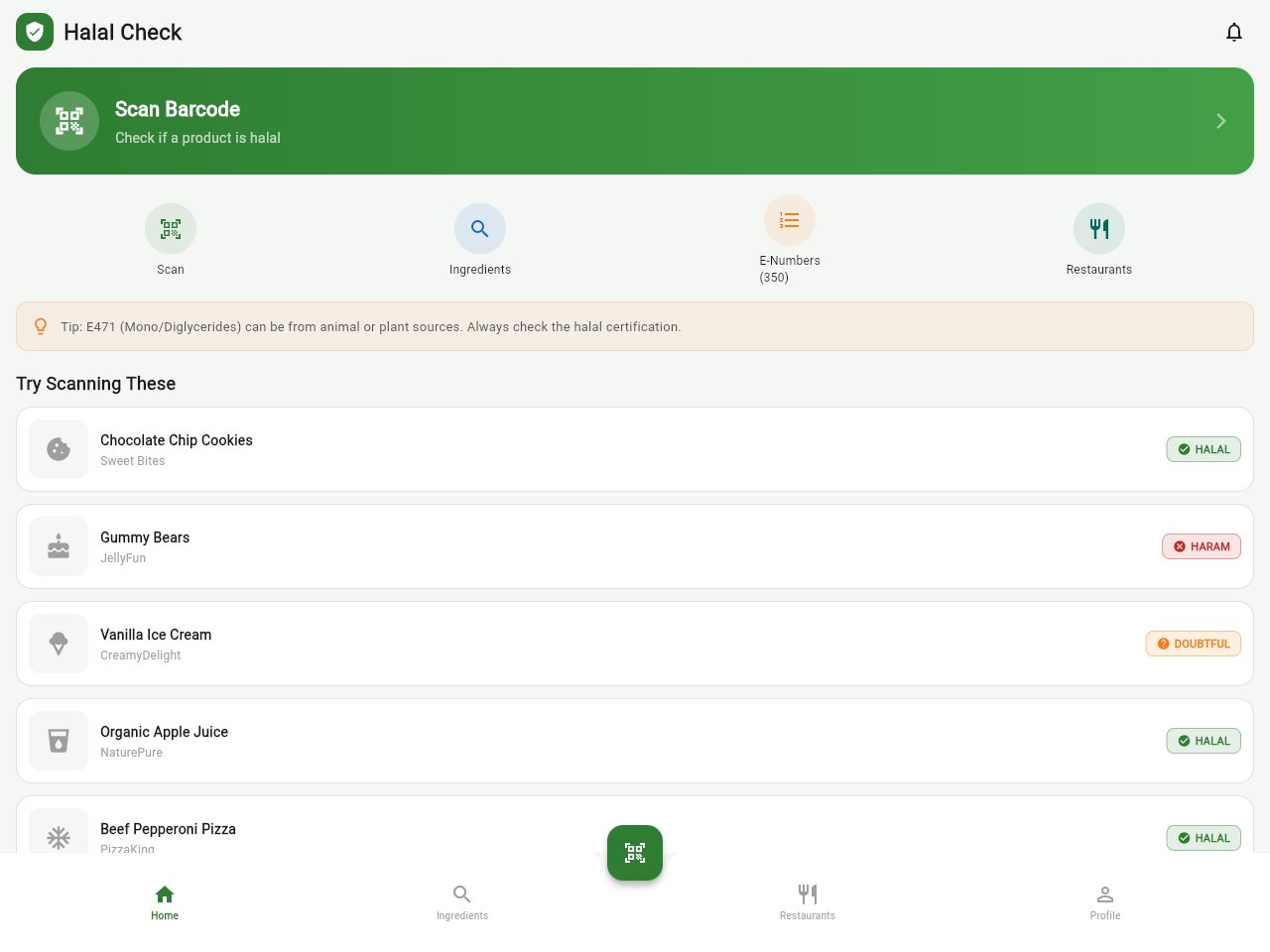This screenshot has width=1270, height=952.
Task: Click the NaturePure brand label
Action: [131, 753]
